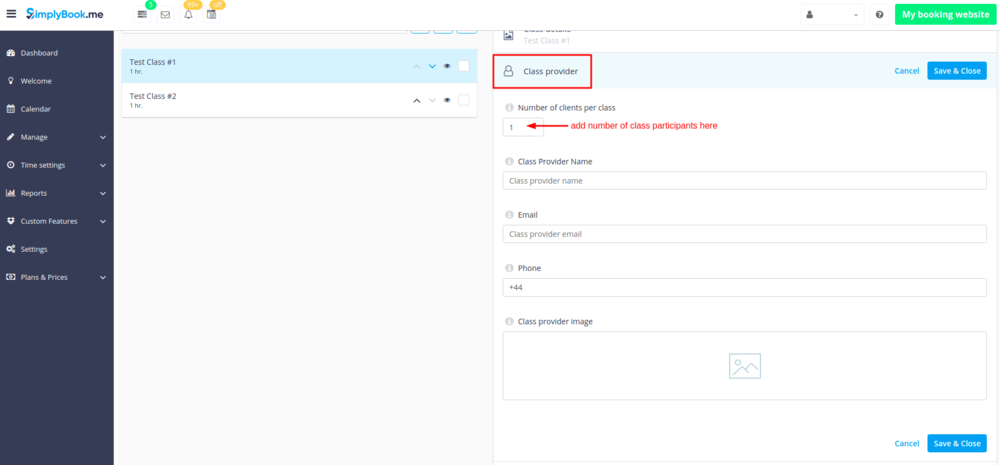
Task: Click info icon beside Class Provider Name
Action: [509, 161]
